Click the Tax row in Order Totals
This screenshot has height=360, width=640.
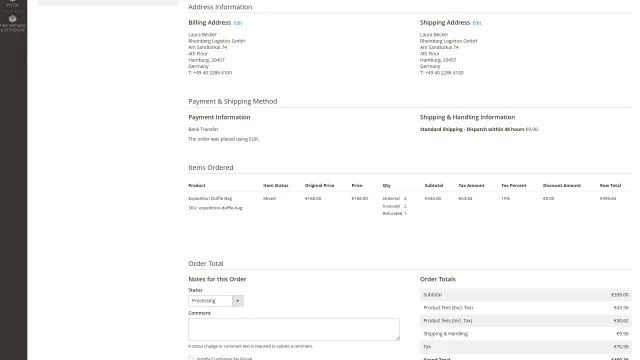(x=526, y=347)
